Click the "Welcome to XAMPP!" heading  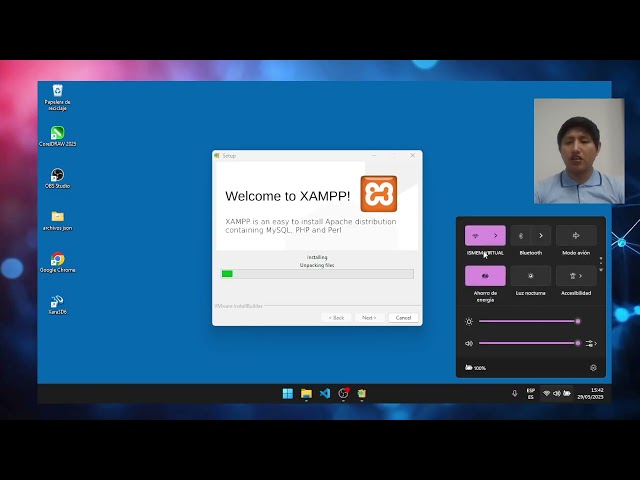(288, 196)
